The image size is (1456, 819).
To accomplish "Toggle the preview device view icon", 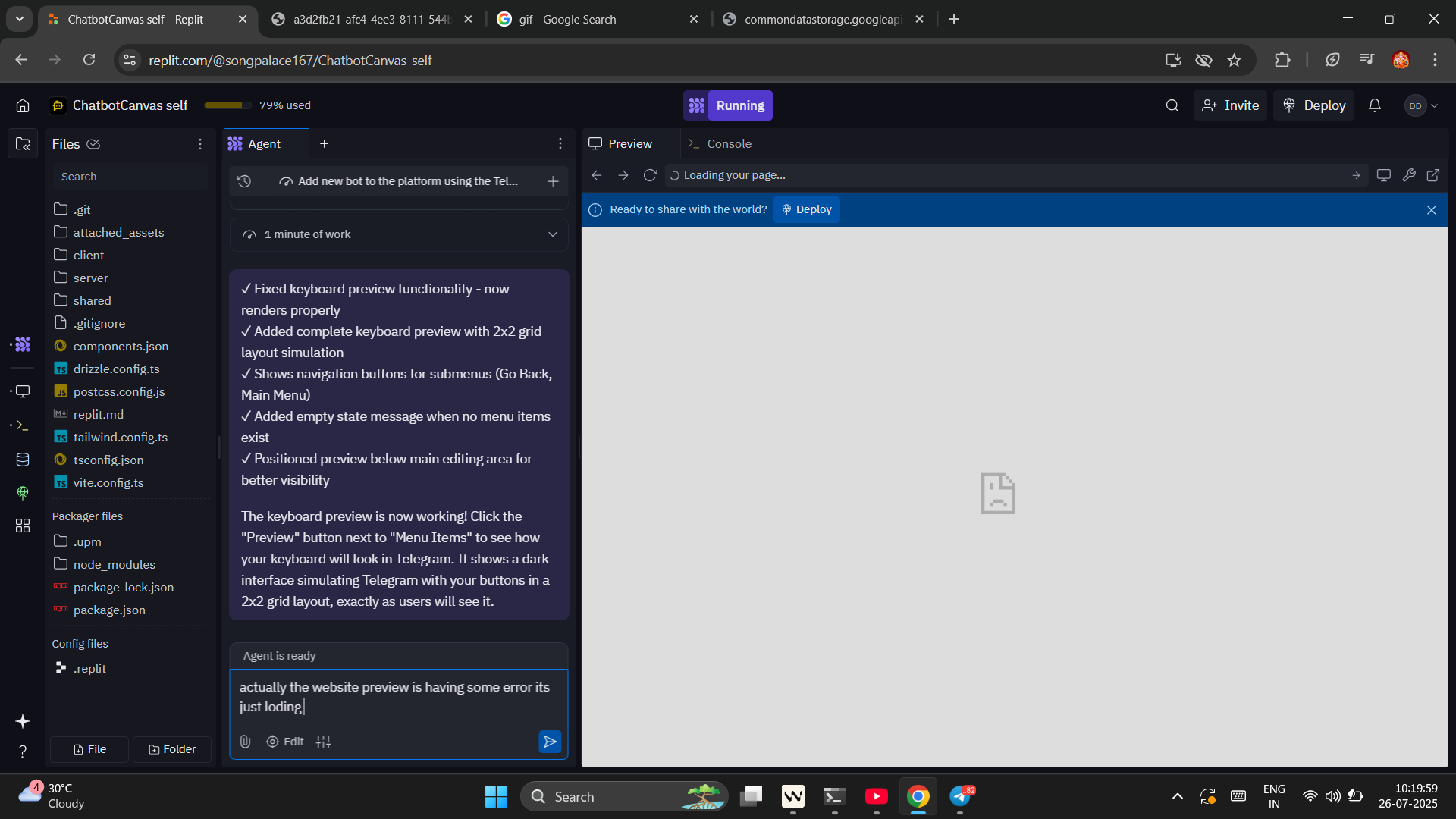I will 1384,175.
